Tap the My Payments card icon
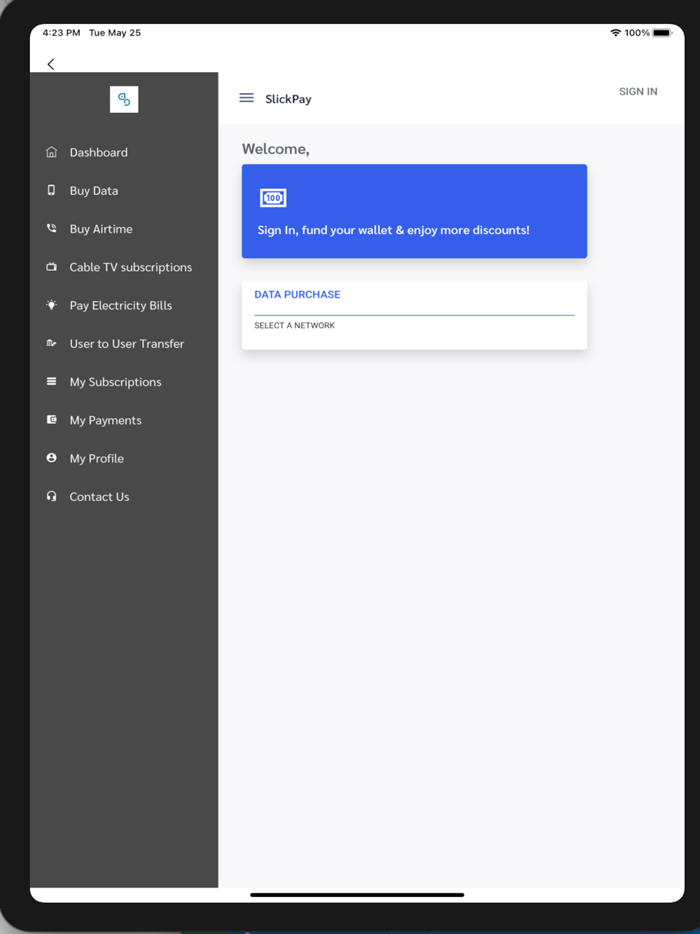Viewport: 700px width, 934px height. tap(51, 420)
